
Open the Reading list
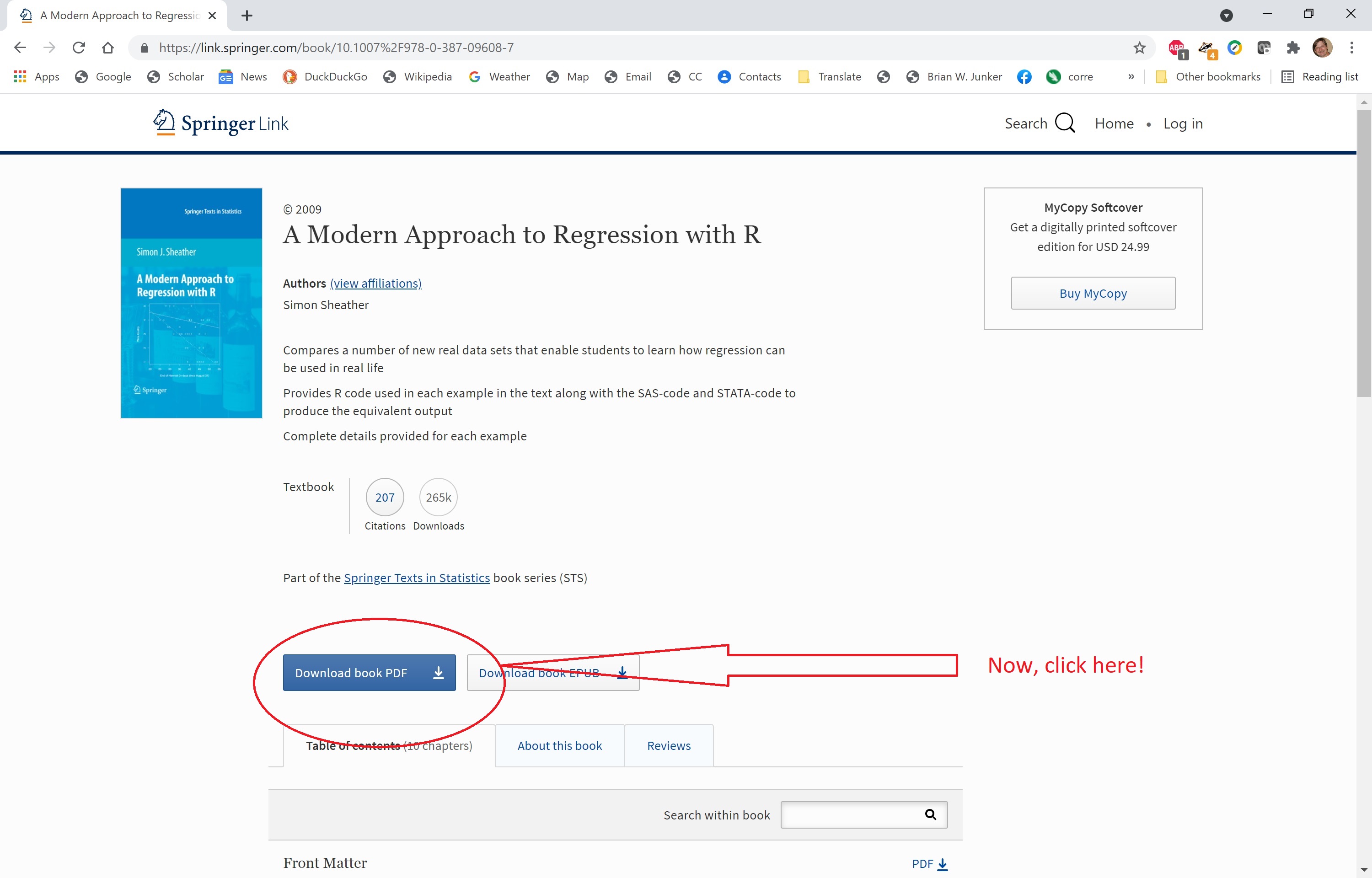[x=1319, y=76]
